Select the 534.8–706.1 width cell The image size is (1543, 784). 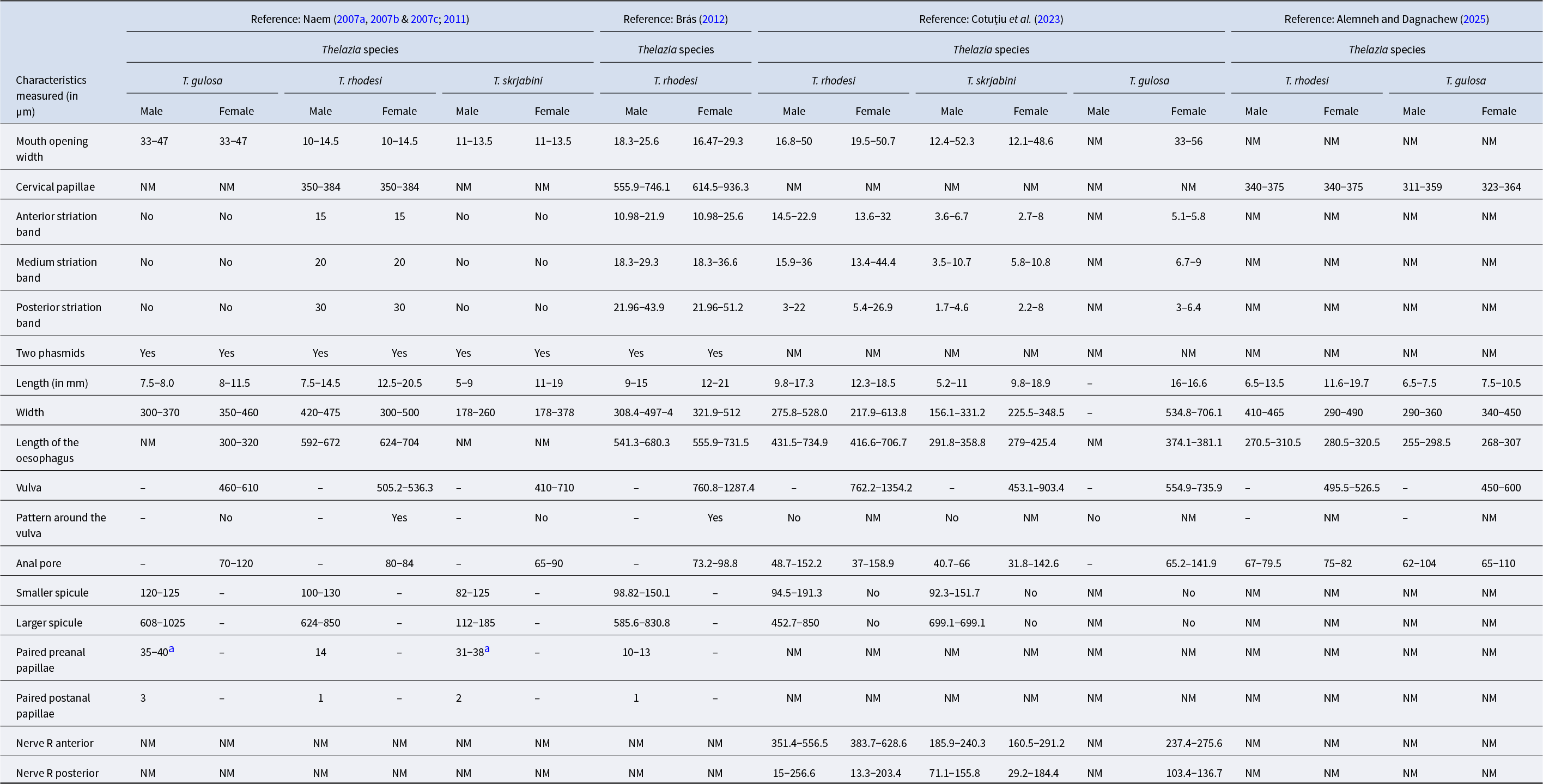pos(1193,412)
